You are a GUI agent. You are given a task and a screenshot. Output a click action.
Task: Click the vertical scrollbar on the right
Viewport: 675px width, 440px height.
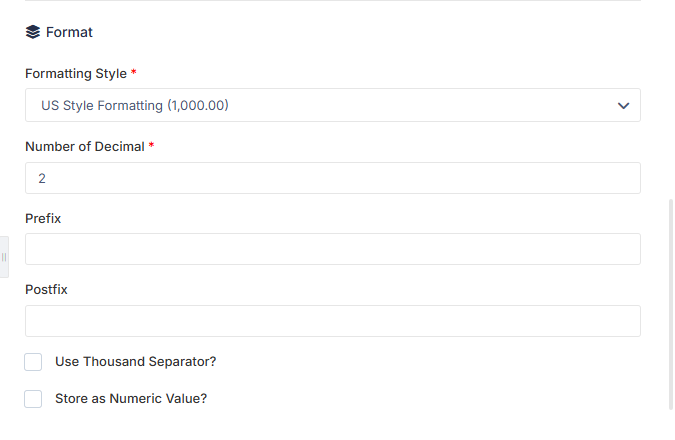click(x=670, y=304)
